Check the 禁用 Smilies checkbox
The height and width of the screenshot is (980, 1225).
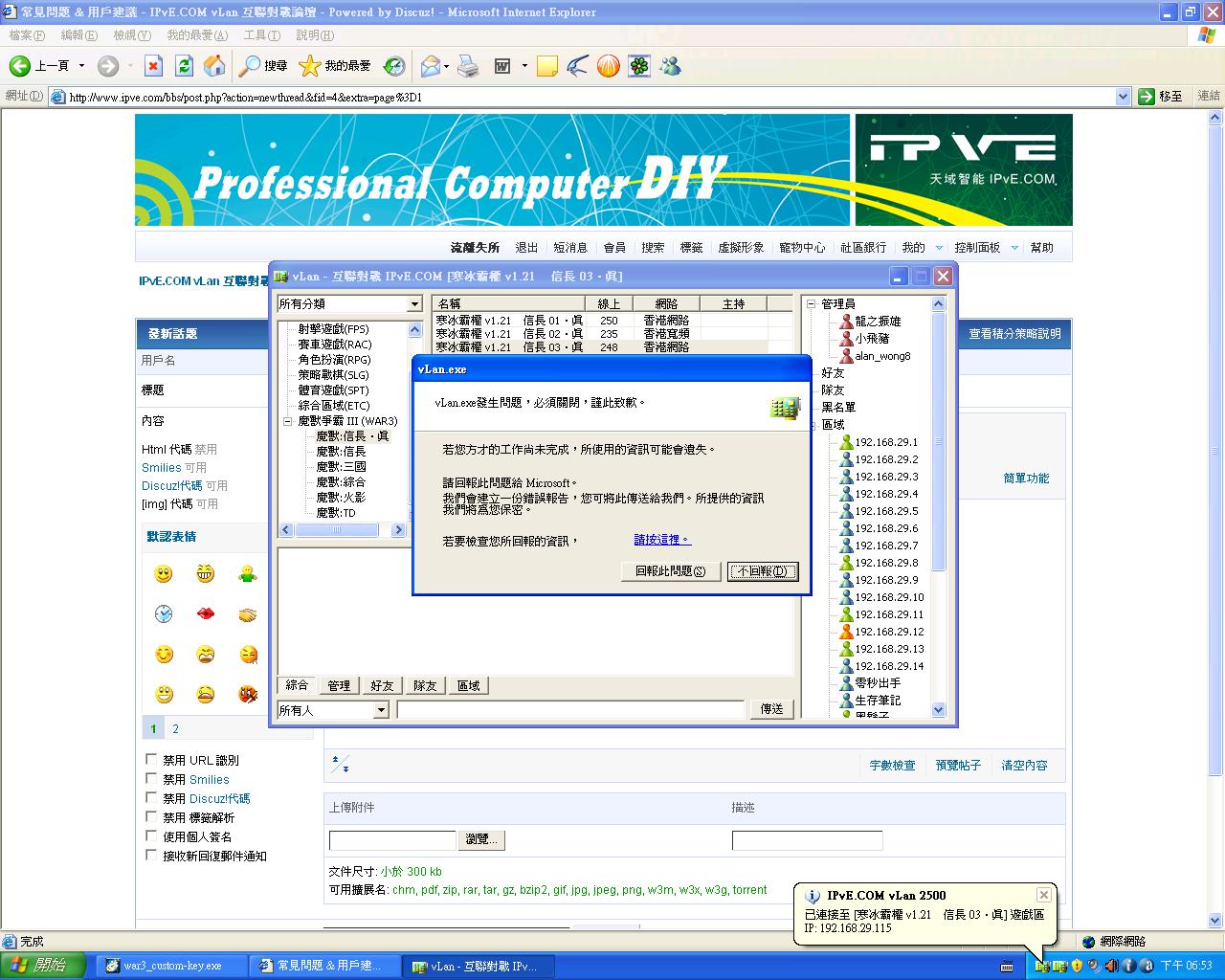coord(151,778)
